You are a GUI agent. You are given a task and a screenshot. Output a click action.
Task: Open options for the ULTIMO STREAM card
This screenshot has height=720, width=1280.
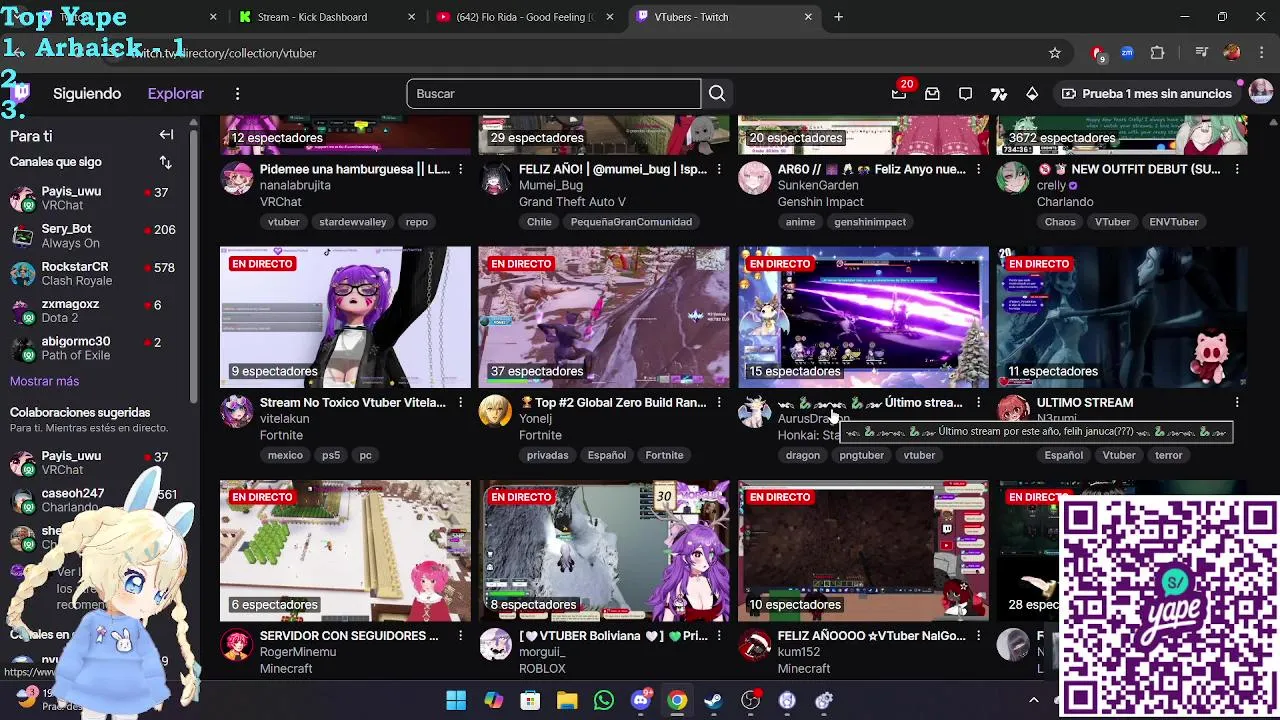click(1237, 402)
